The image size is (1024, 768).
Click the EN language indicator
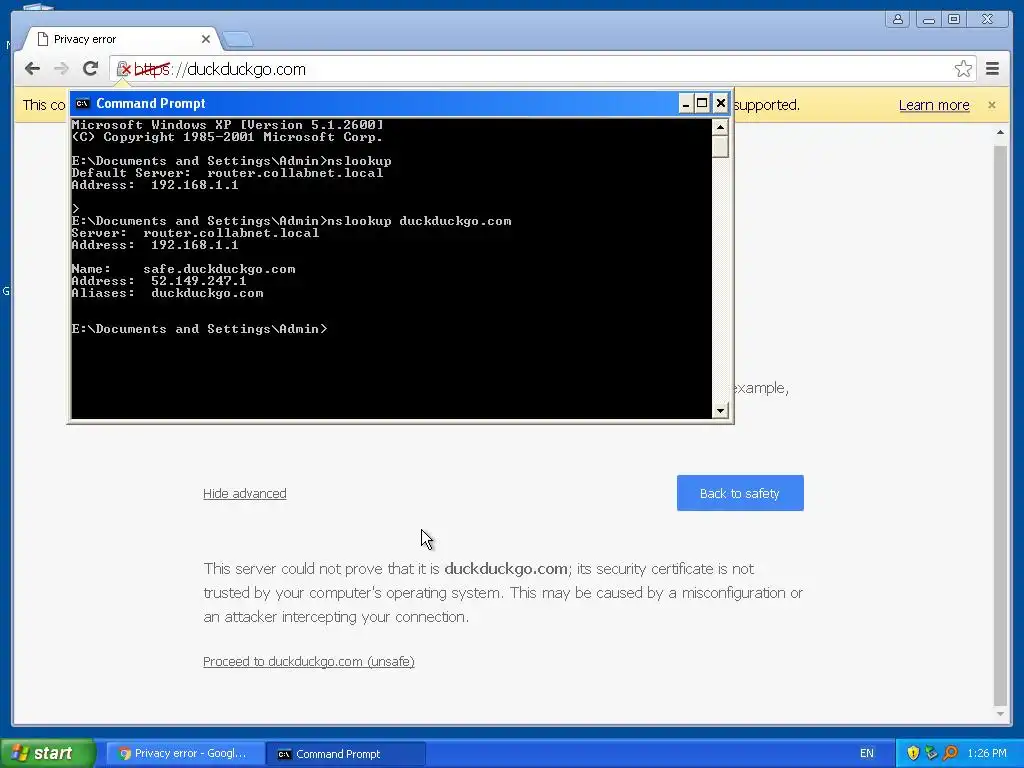coord(867,753)
